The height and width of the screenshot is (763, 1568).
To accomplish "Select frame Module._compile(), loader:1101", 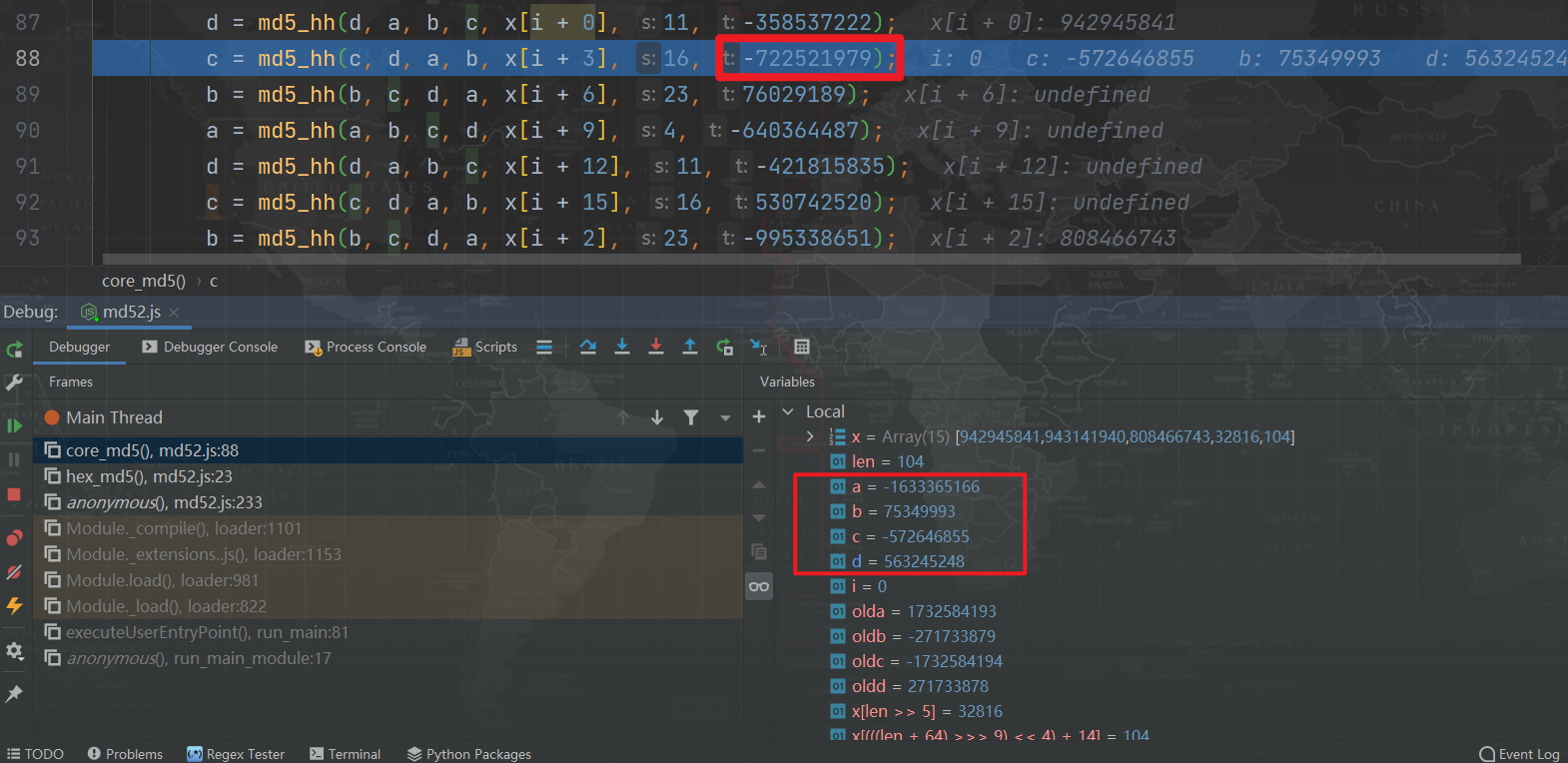I will [389, 528].
